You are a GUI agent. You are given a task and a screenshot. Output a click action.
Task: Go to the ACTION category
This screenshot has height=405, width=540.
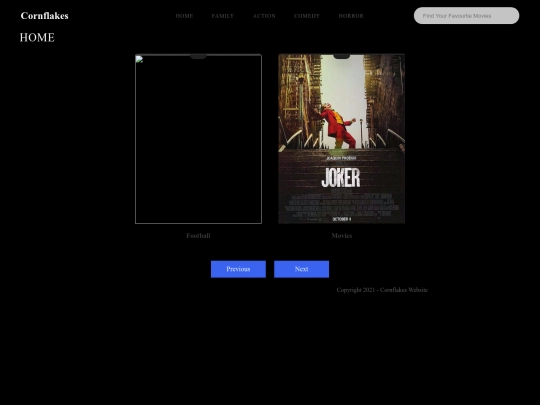click(x=264, y=16)
